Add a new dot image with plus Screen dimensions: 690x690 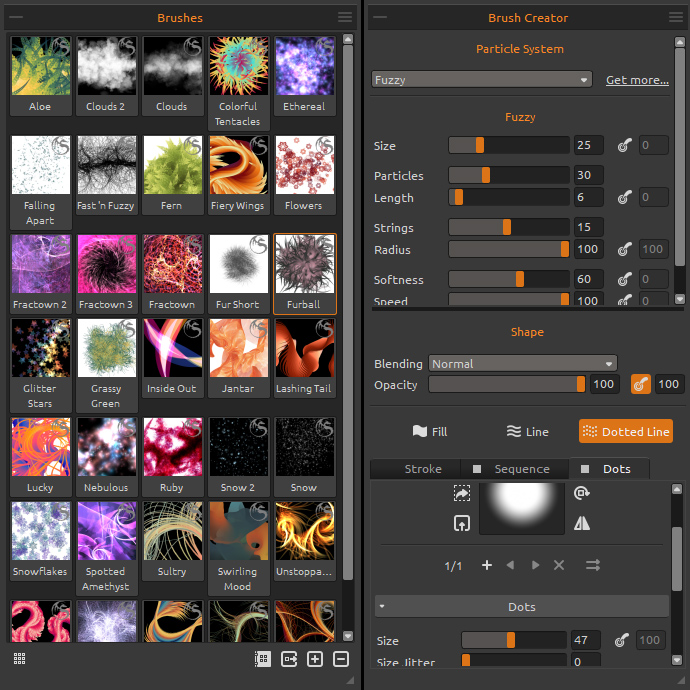click(x=487, y=565)
